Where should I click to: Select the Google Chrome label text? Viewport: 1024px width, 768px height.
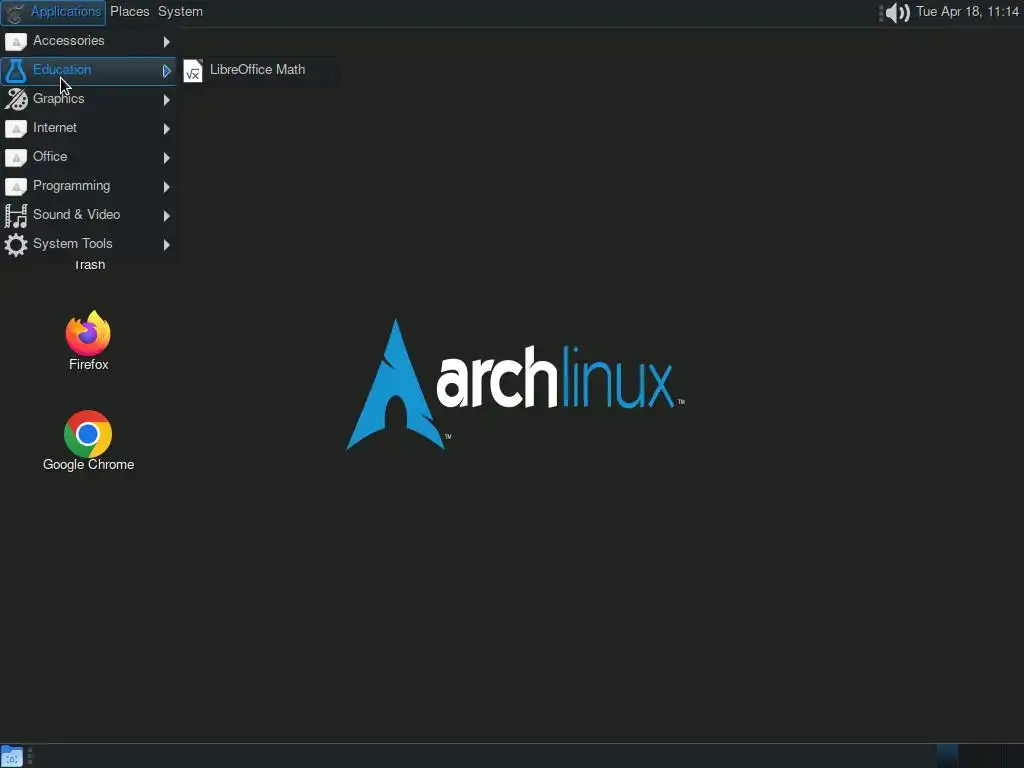89,464
